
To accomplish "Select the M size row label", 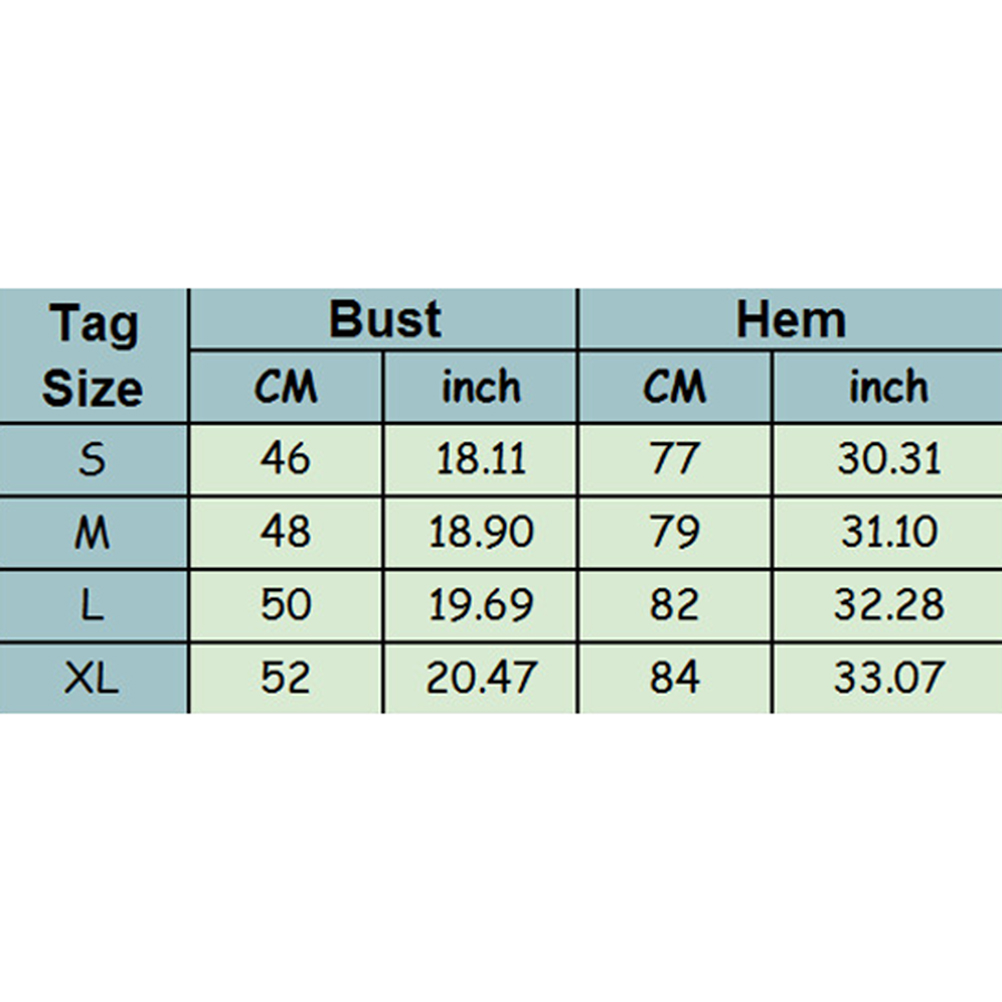I will pos(93,533).
